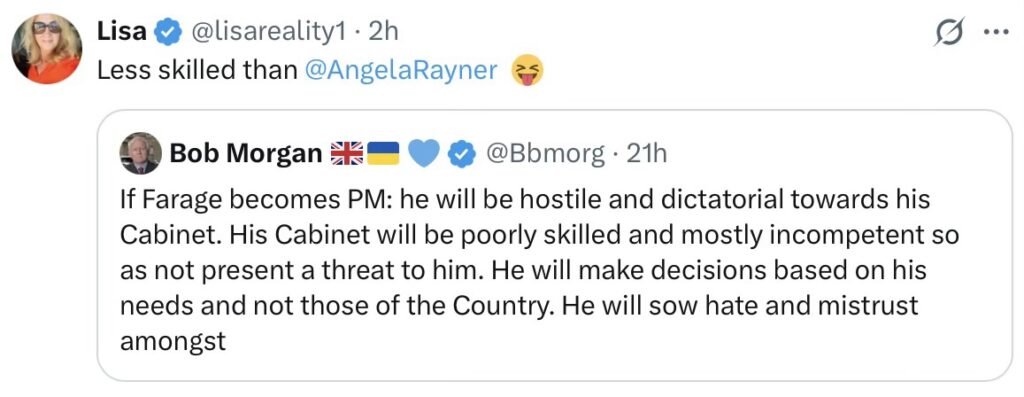
Task: Open Lisa's profile picture
Action: [x=47, y=49]
